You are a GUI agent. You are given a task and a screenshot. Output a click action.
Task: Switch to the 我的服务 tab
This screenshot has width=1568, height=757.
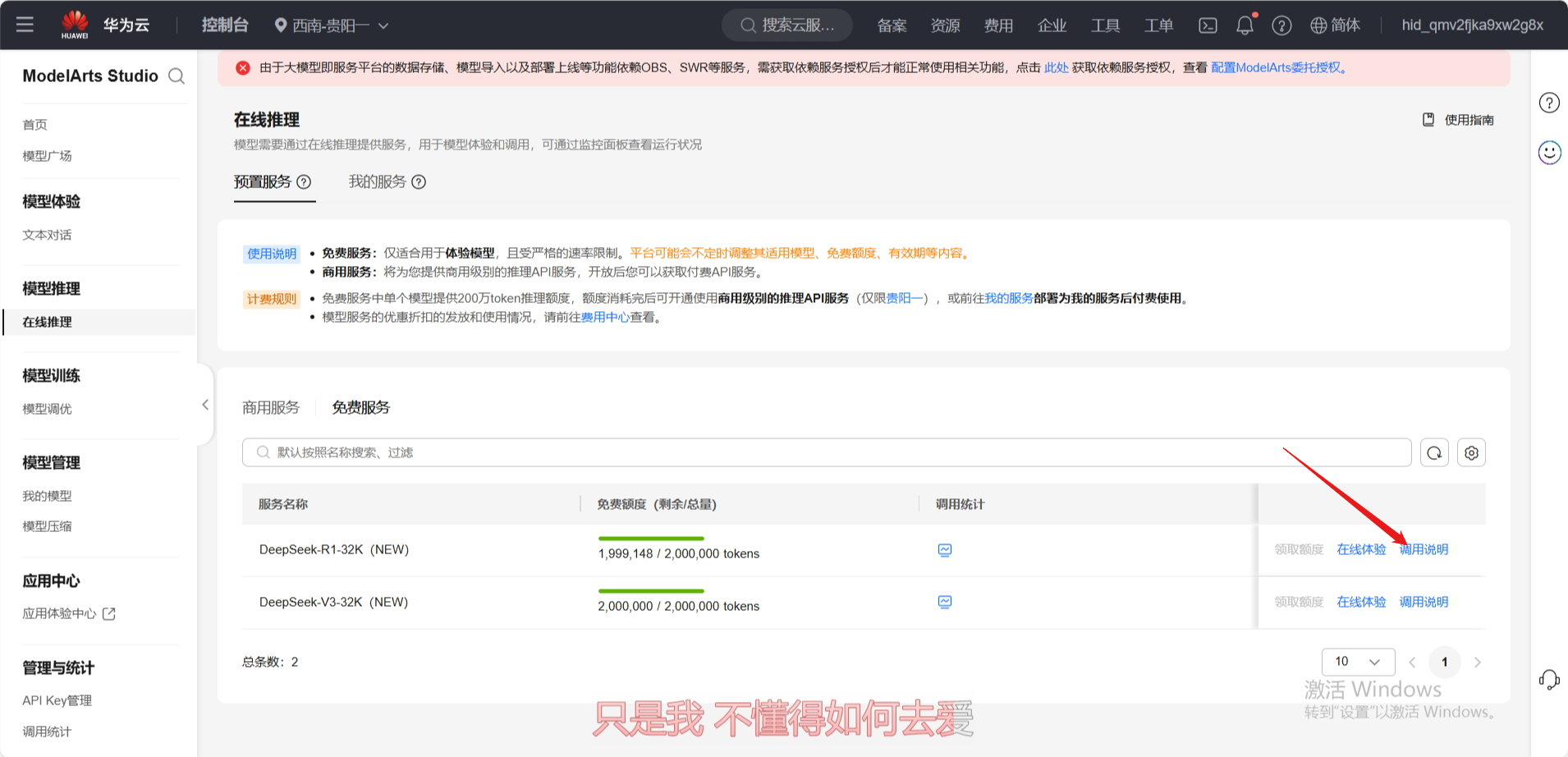tap(378, 181)
